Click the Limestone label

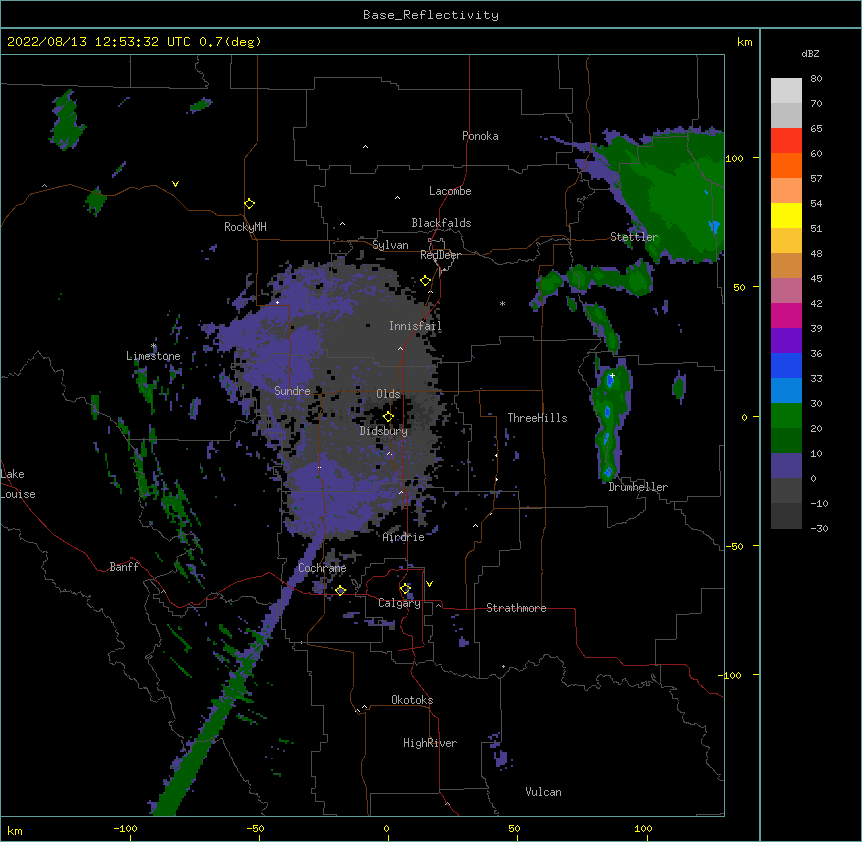(153, 356)
